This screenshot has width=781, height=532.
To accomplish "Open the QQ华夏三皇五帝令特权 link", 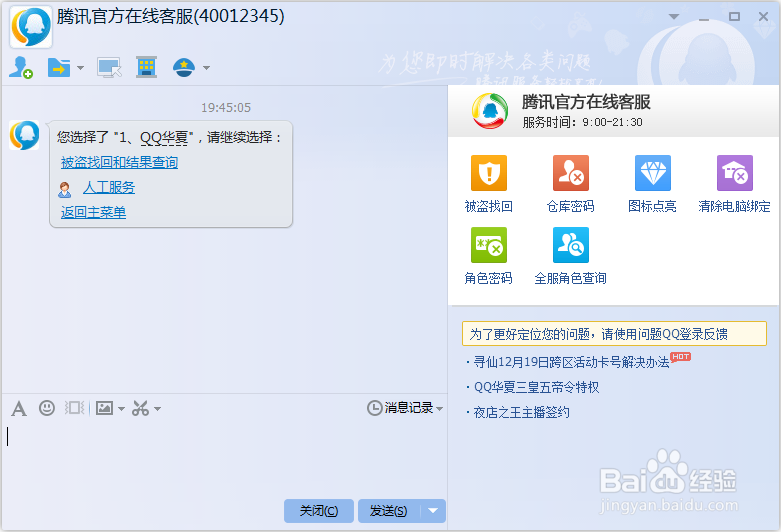I will (536, 387).
